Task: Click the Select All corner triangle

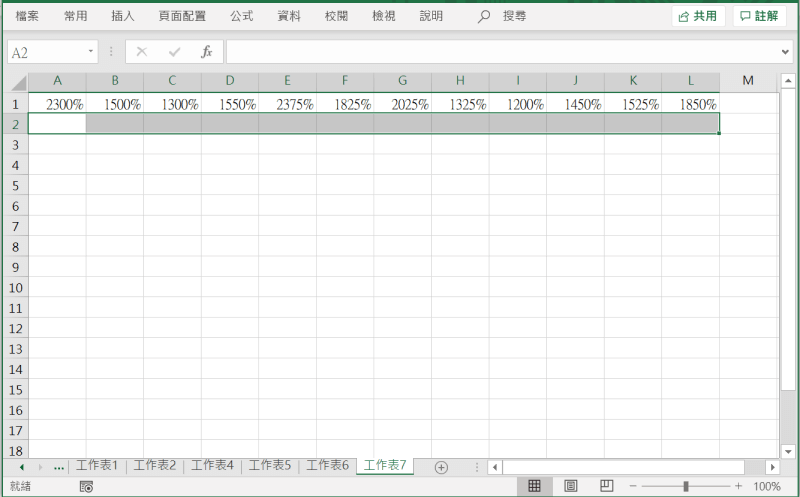Action: (18, 82)
